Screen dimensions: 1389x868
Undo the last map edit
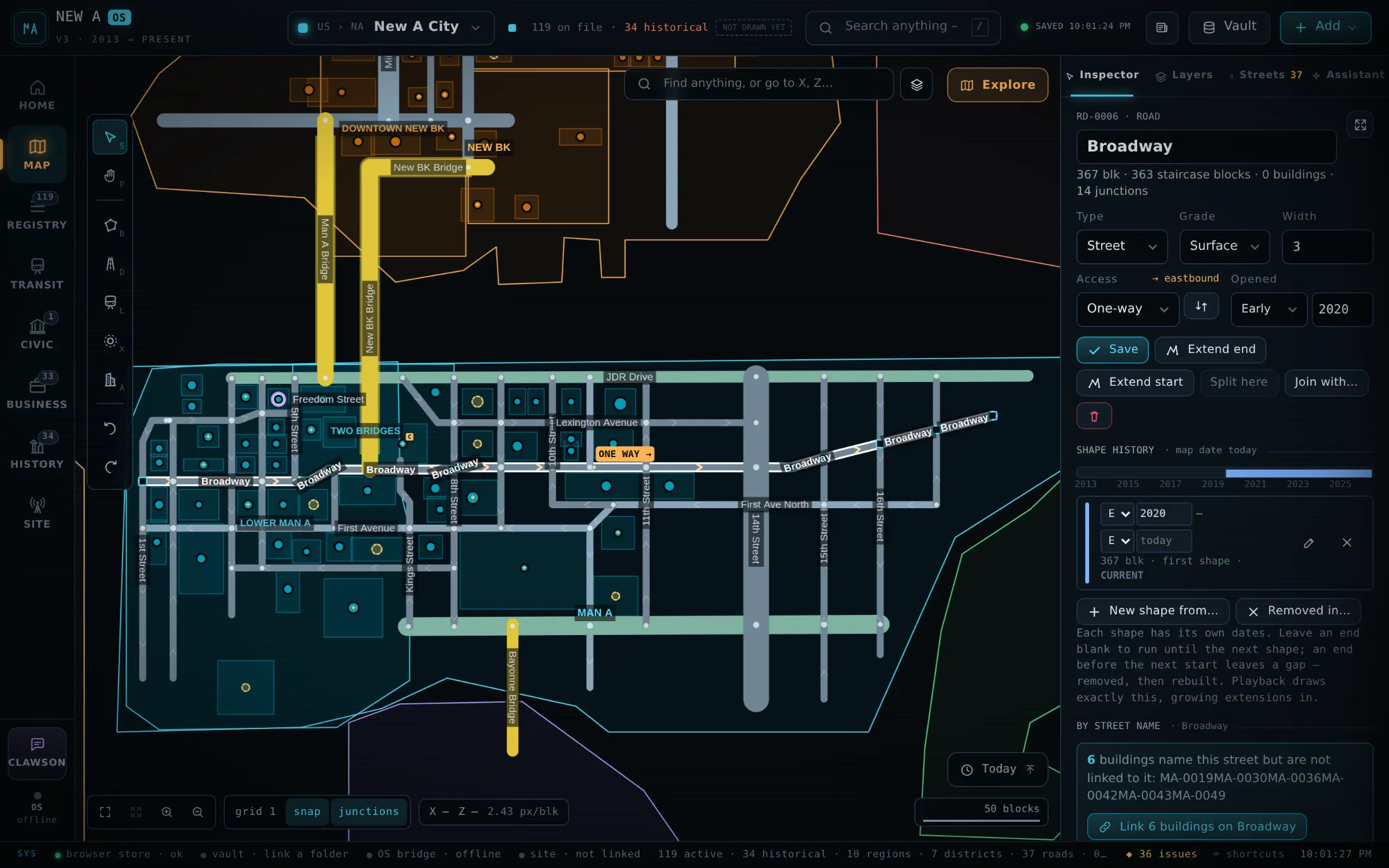[110, 429]
